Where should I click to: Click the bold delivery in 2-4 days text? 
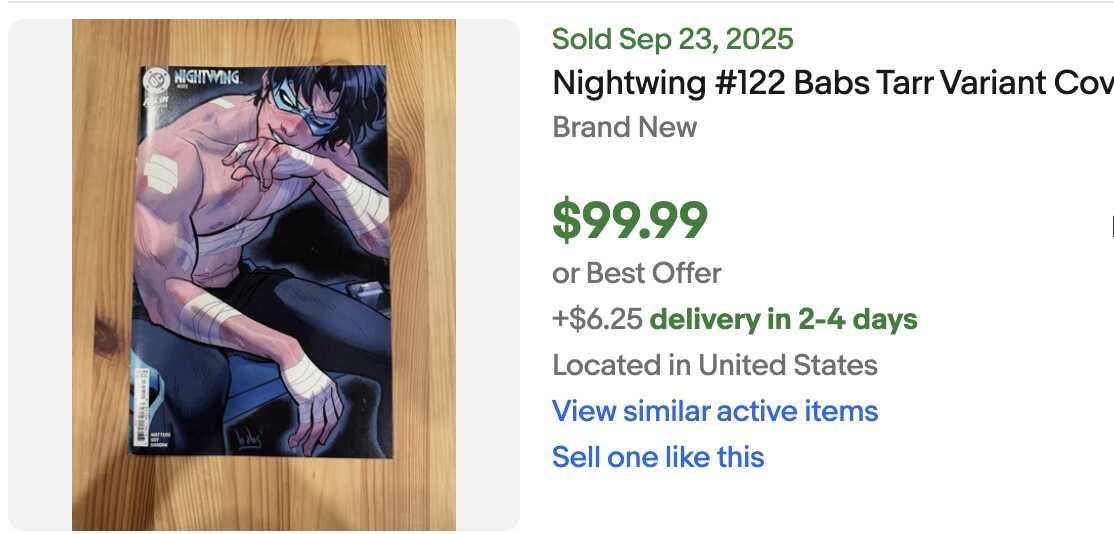783,320
